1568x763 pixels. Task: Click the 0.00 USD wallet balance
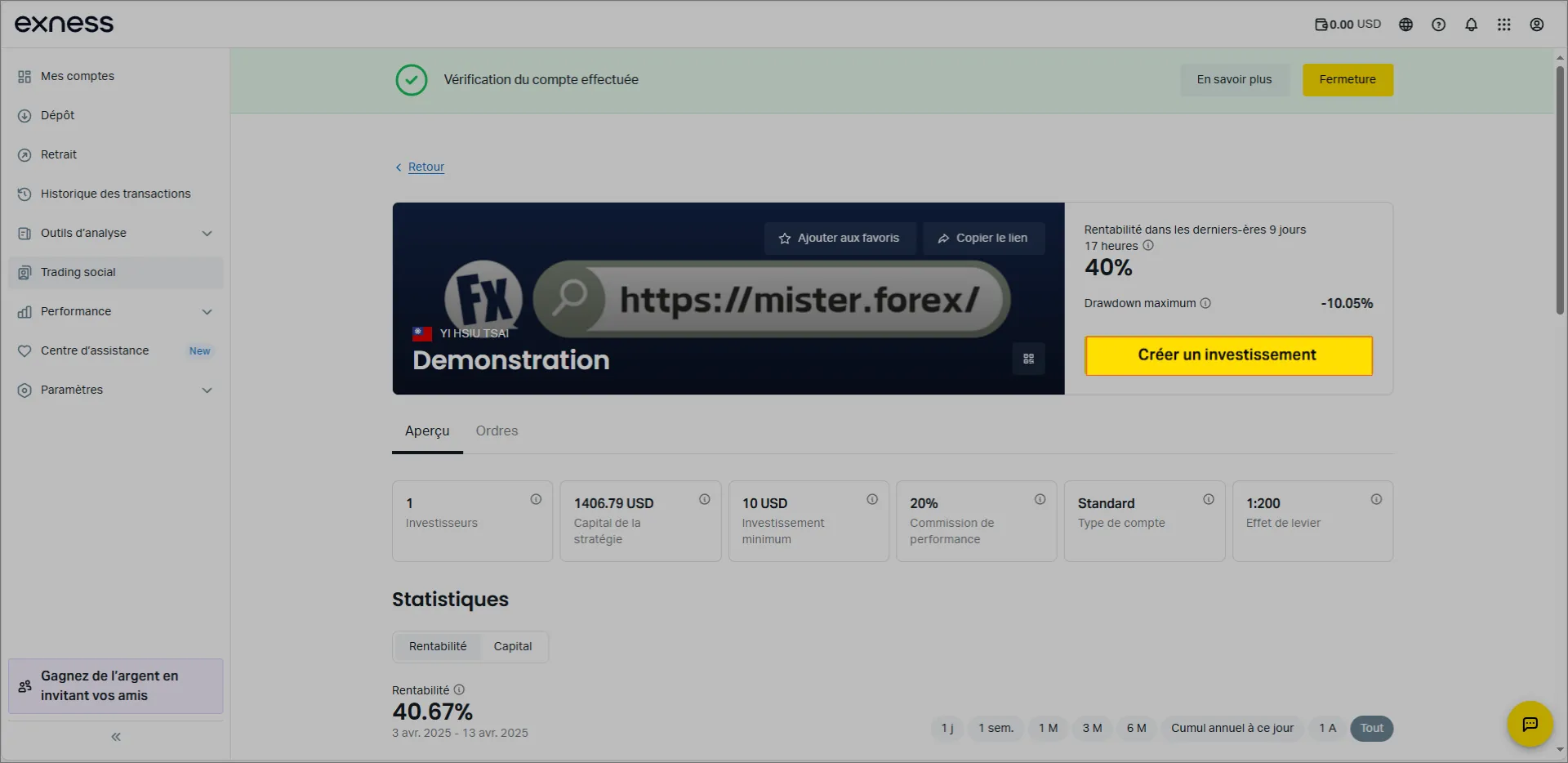(1347, 25)
